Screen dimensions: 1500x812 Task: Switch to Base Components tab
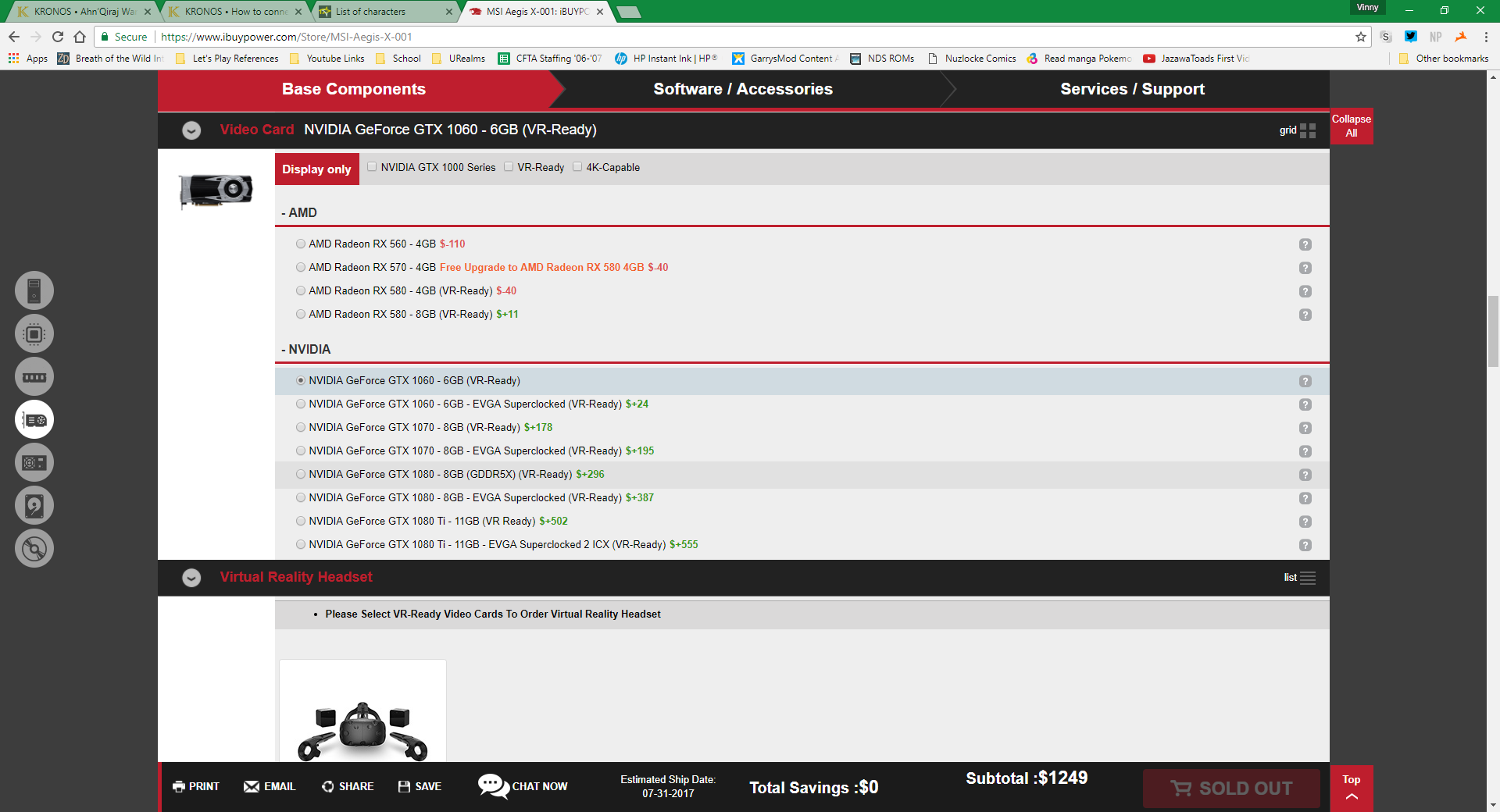point(354,89)
